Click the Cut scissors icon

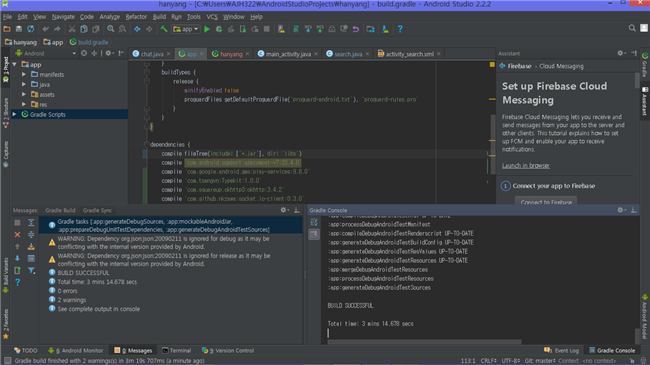pyautogui.click(x=72, y=29)
